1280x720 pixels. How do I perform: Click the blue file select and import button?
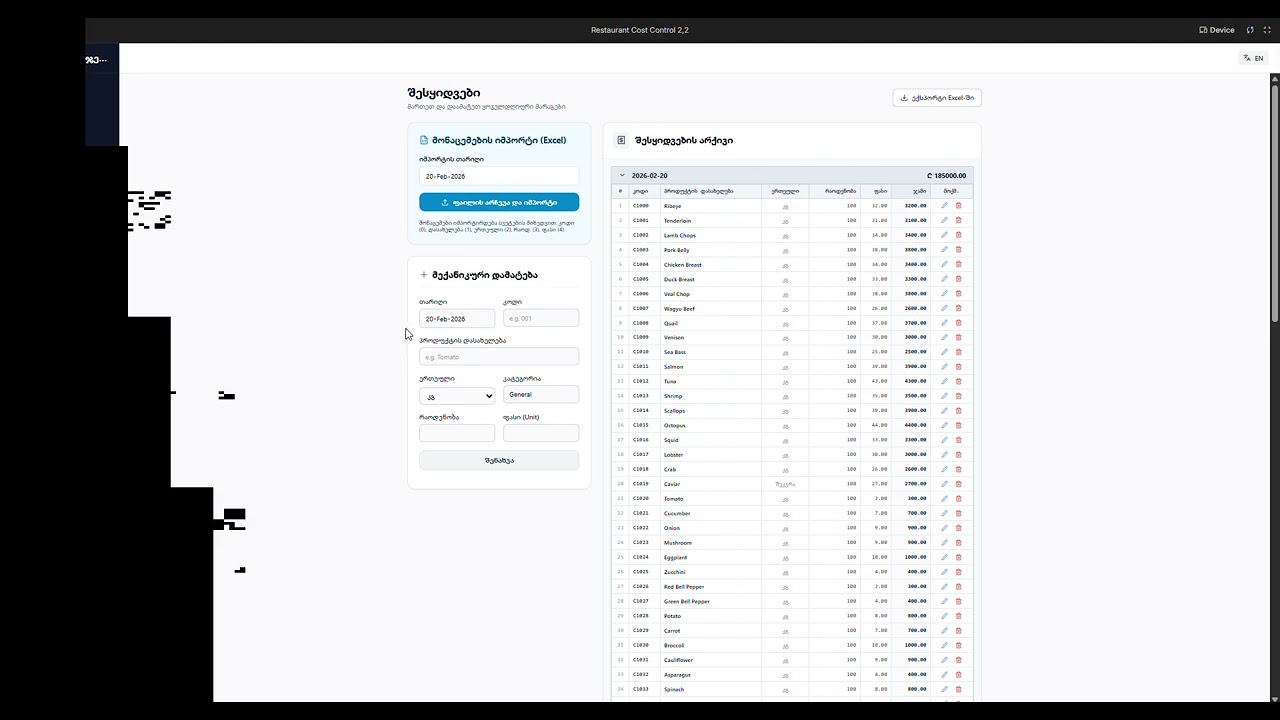coord(499,202)
